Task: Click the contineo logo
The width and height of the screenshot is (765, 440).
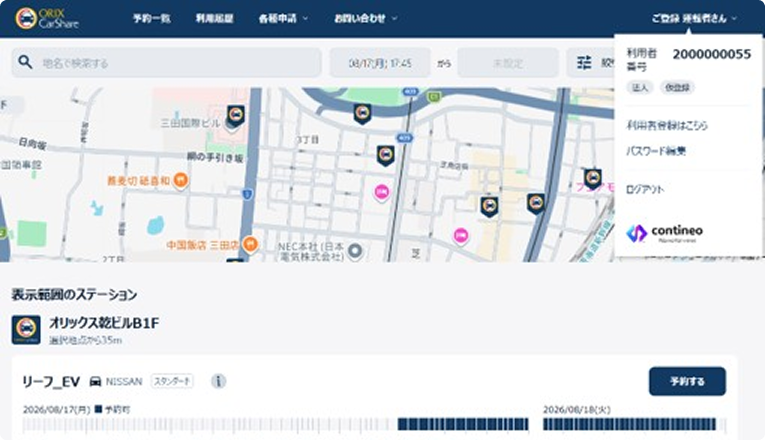Action: (x=664, y=233)
